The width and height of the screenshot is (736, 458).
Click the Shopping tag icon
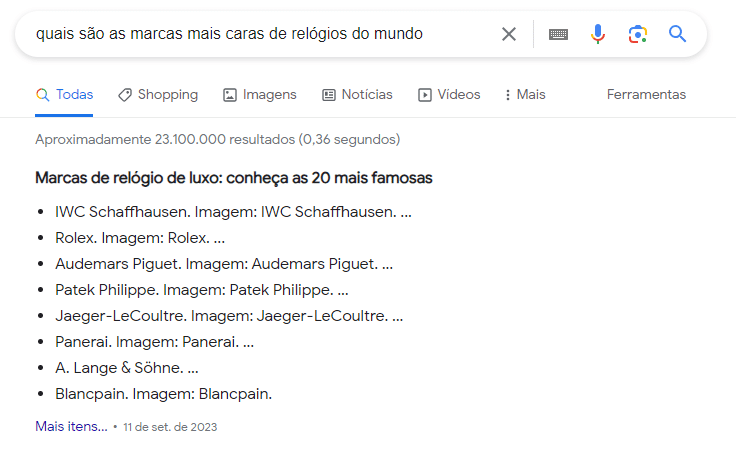(125, 95)
